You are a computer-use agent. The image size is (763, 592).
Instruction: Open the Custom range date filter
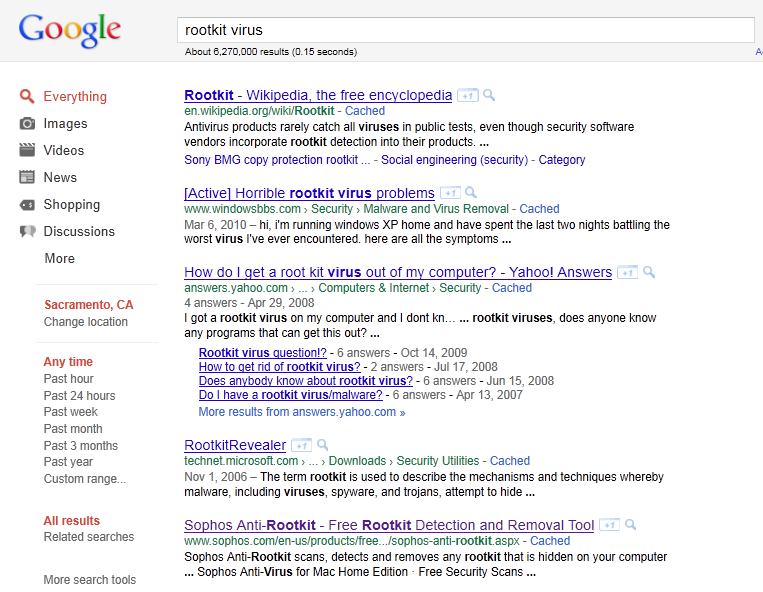85,479
